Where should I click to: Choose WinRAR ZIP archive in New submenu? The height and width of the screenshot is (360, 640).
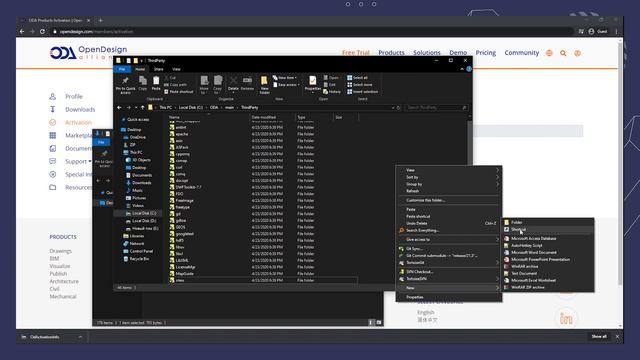pyautogui.click(x=548, y=287)
